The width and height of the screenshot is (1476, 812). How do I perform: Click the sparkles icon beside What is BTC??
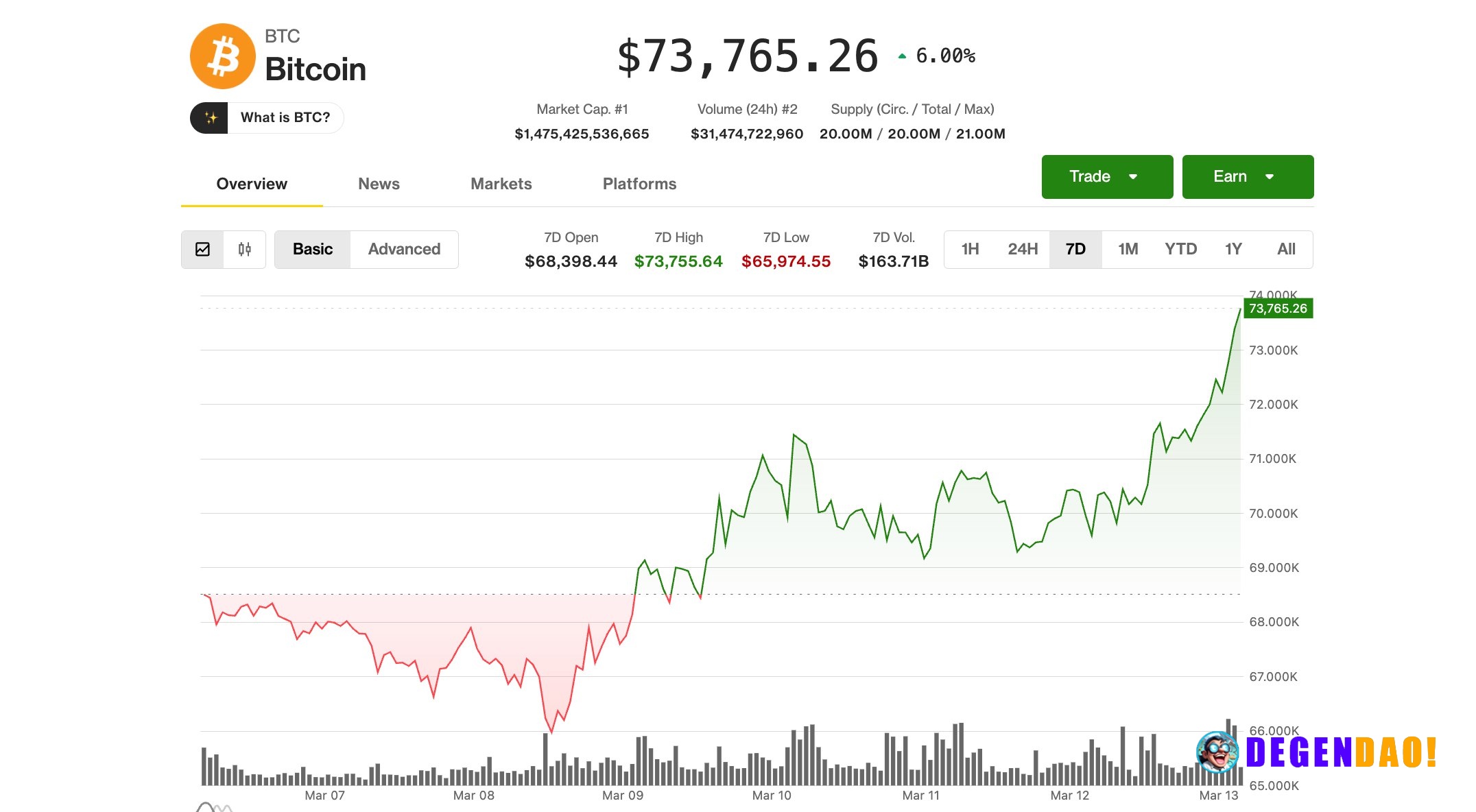coord(211,117)
